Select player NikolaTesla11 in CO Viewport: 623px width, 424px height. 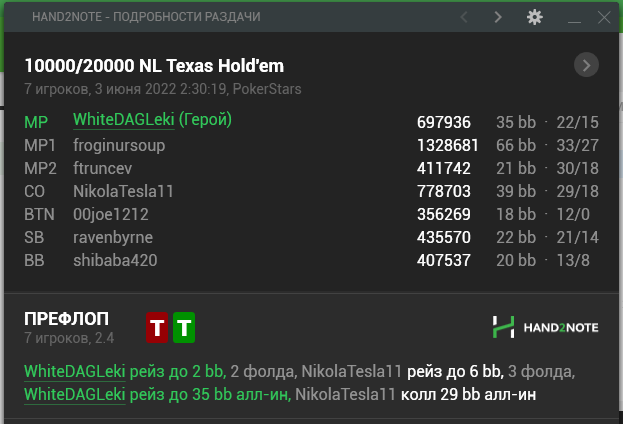click(123, 191)
